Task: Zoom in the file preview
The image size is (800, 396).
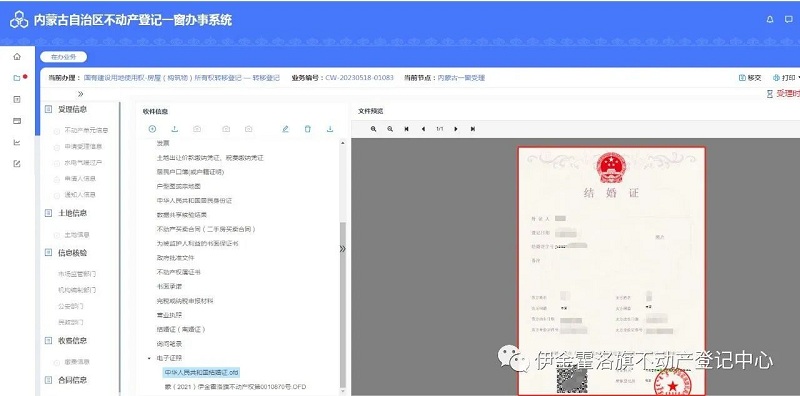Action: [373, 129]
